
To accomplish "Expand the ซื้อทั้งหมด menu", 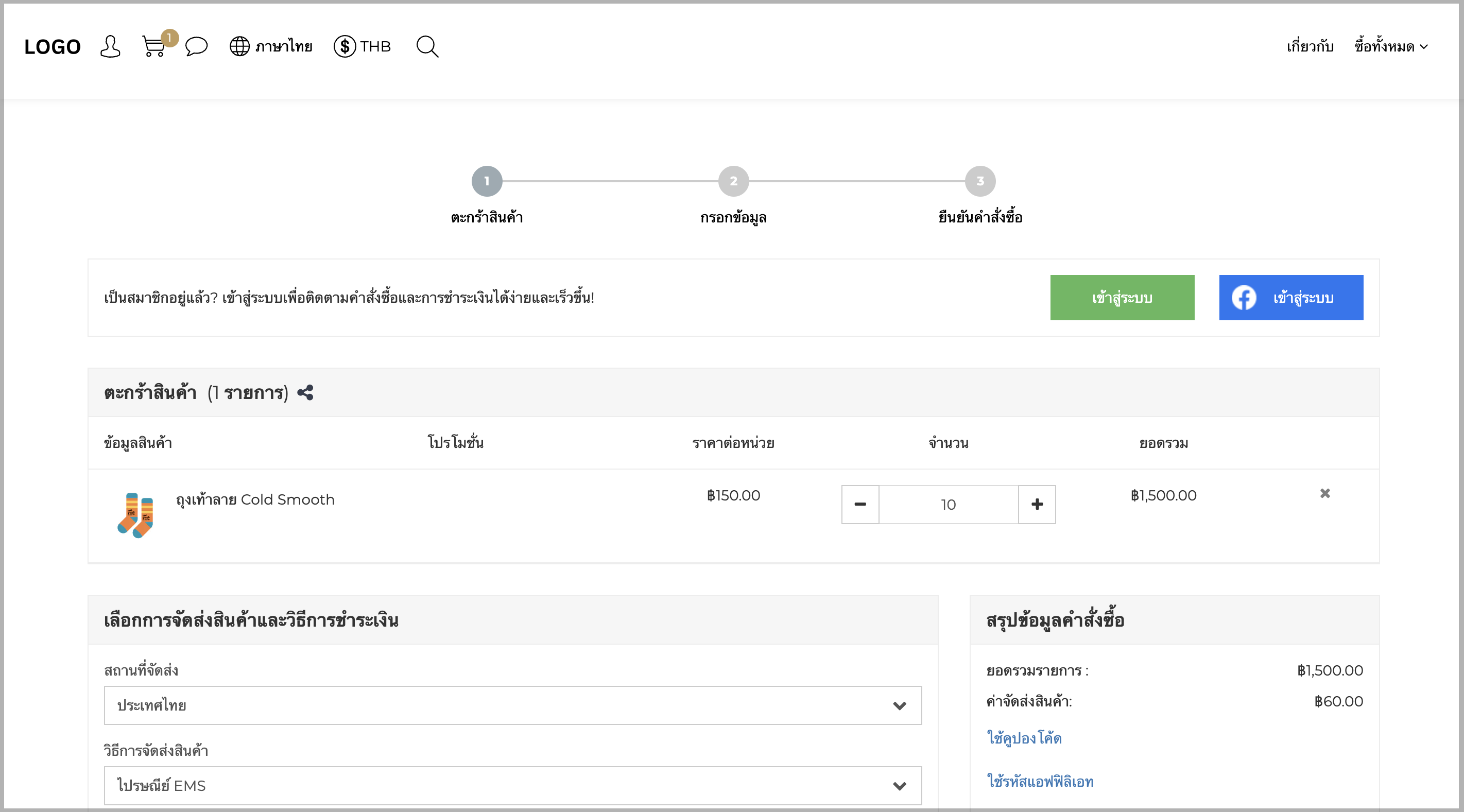I will click(1391, 46).
